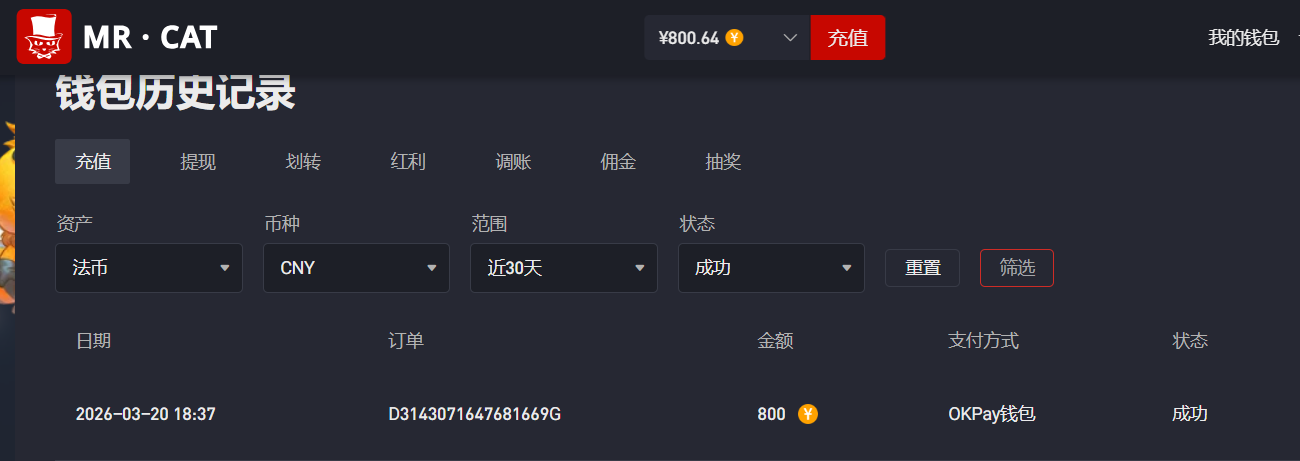Open the 资产 dropdown showing 法币
1300x461 pixels.
149,268
